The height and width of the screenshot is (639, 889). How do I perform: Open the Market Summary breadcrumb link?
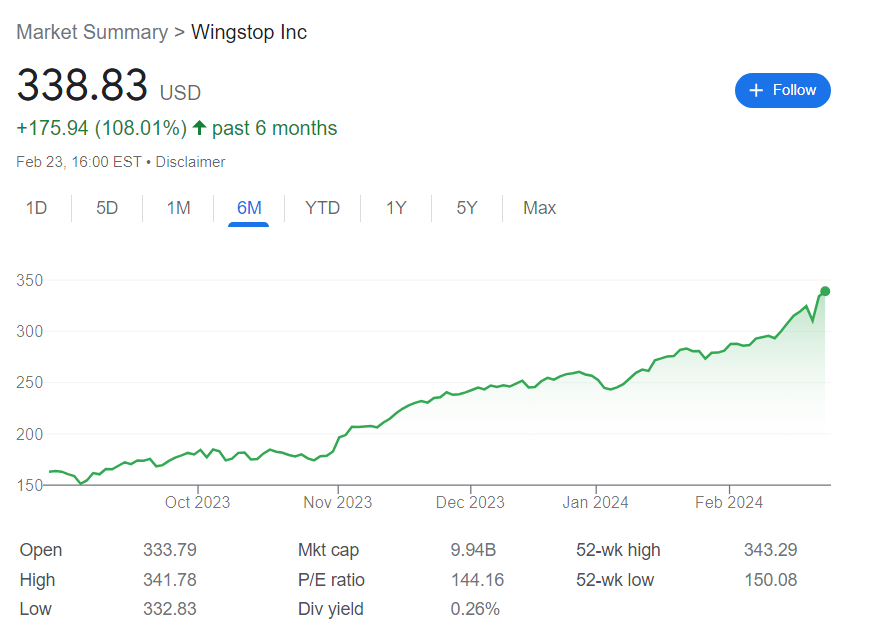point(92,32)
